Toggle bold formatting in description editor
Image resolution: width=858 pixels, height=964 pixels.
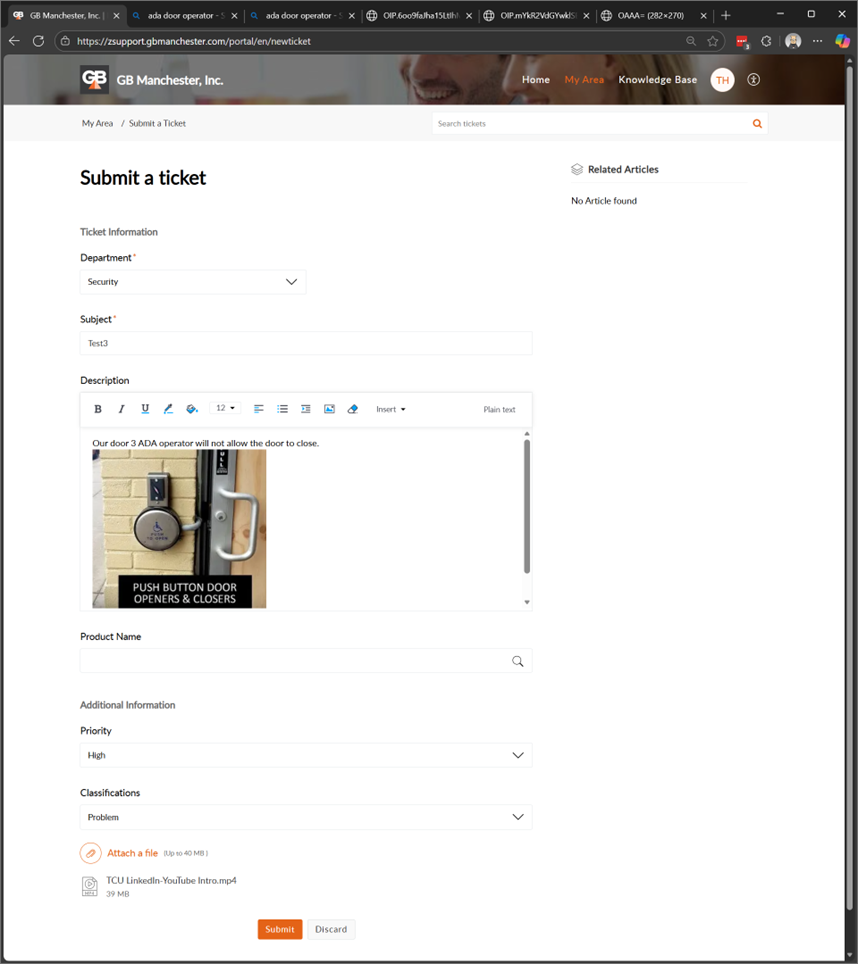[98, 409]
